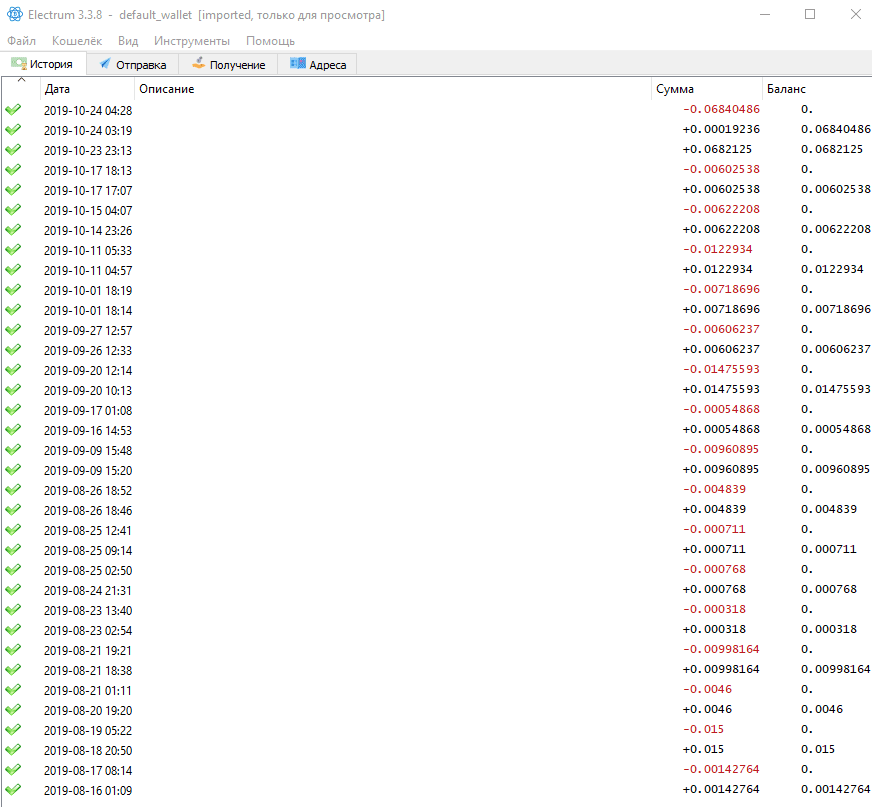
Task: Click confirmation checkmark beside the 2019-08-16 01:09 row
Action: click(14, 789)
